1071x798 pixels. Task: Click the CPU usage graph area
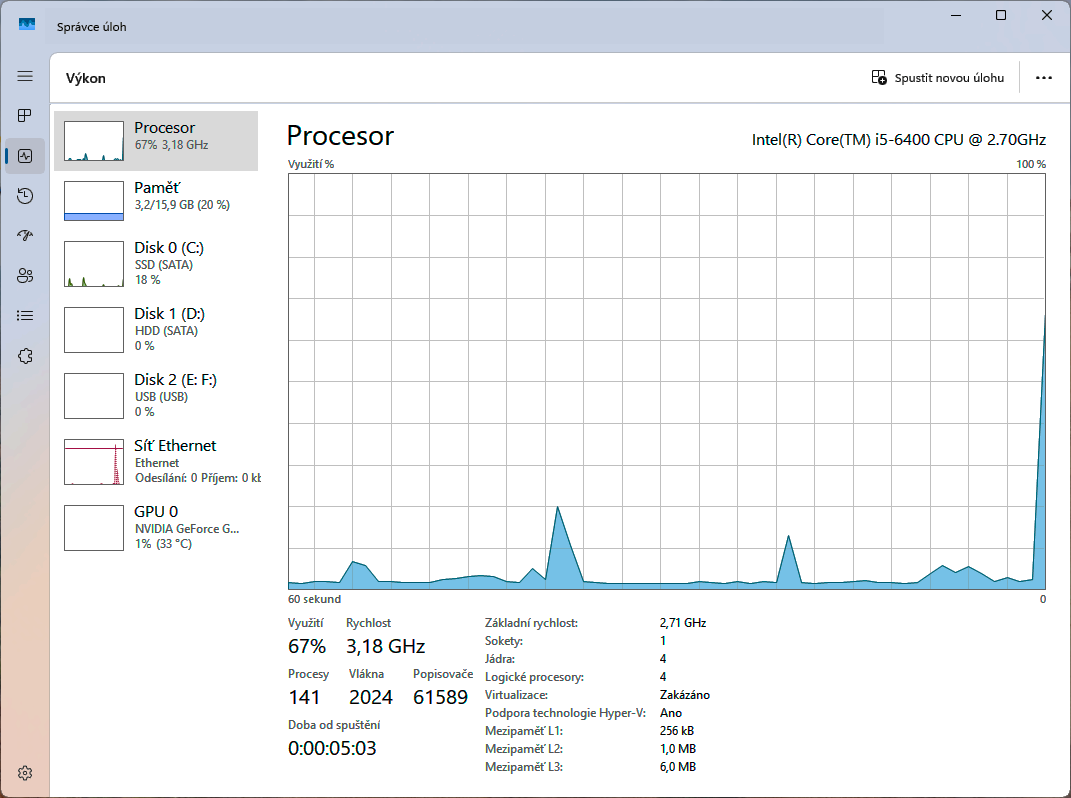tap(667, 380)
